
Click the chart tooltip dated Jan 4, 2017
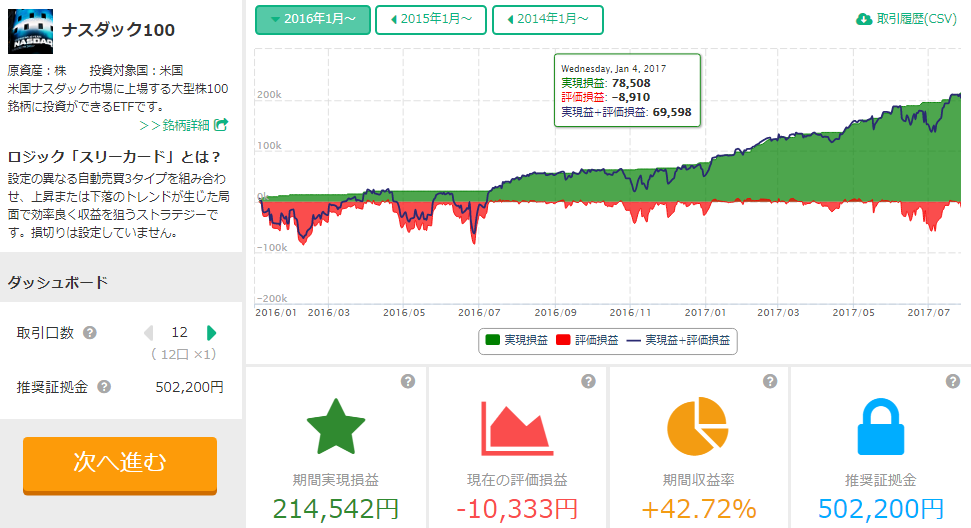pyautogui.click(x=627, y=90)
